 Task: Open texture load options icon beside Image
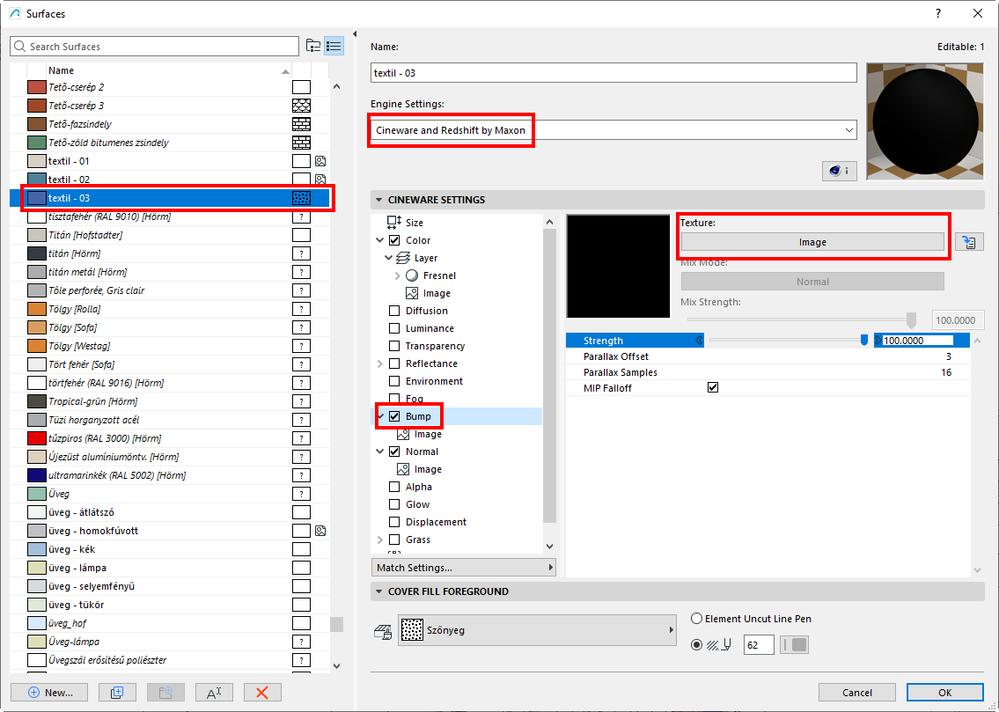click(969, 242)
